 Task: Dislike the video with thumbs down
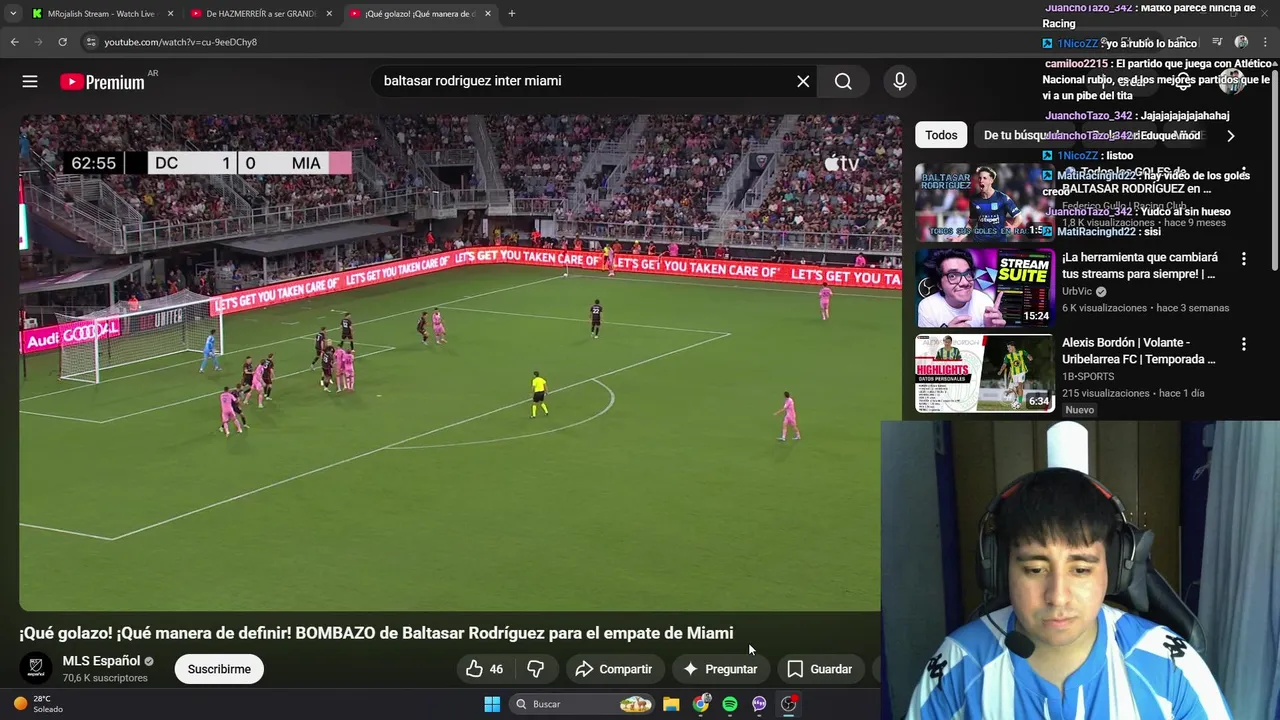(536, 669)
